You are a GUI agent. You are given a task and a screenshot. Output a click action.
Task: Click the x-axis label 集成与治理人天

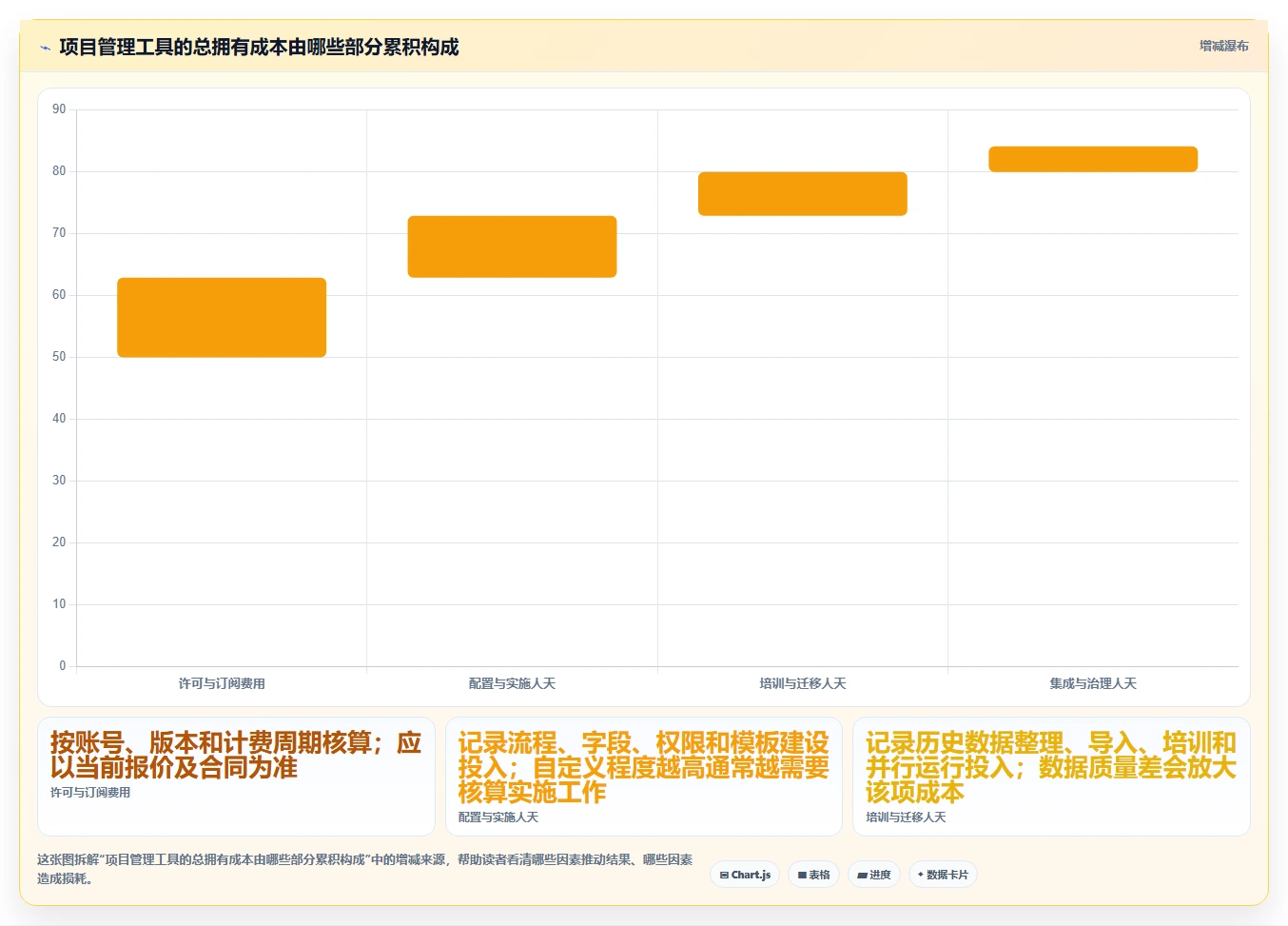(x=1093, y=683)
